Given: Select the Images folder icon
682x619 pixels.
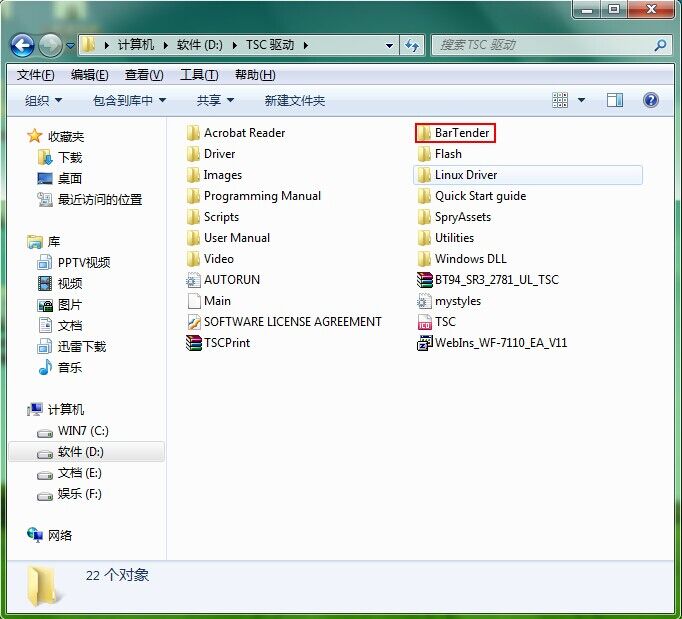Looking at the screenshot, I should click(193, 175).
